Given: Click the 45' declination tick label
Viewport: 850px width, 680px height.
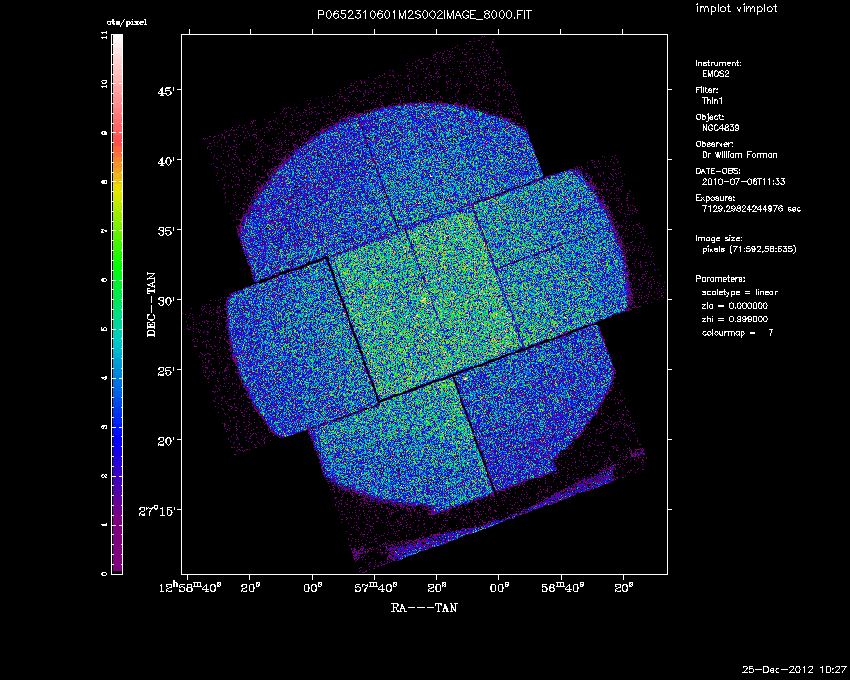Looking at the screenshot, I should point(166,91).
